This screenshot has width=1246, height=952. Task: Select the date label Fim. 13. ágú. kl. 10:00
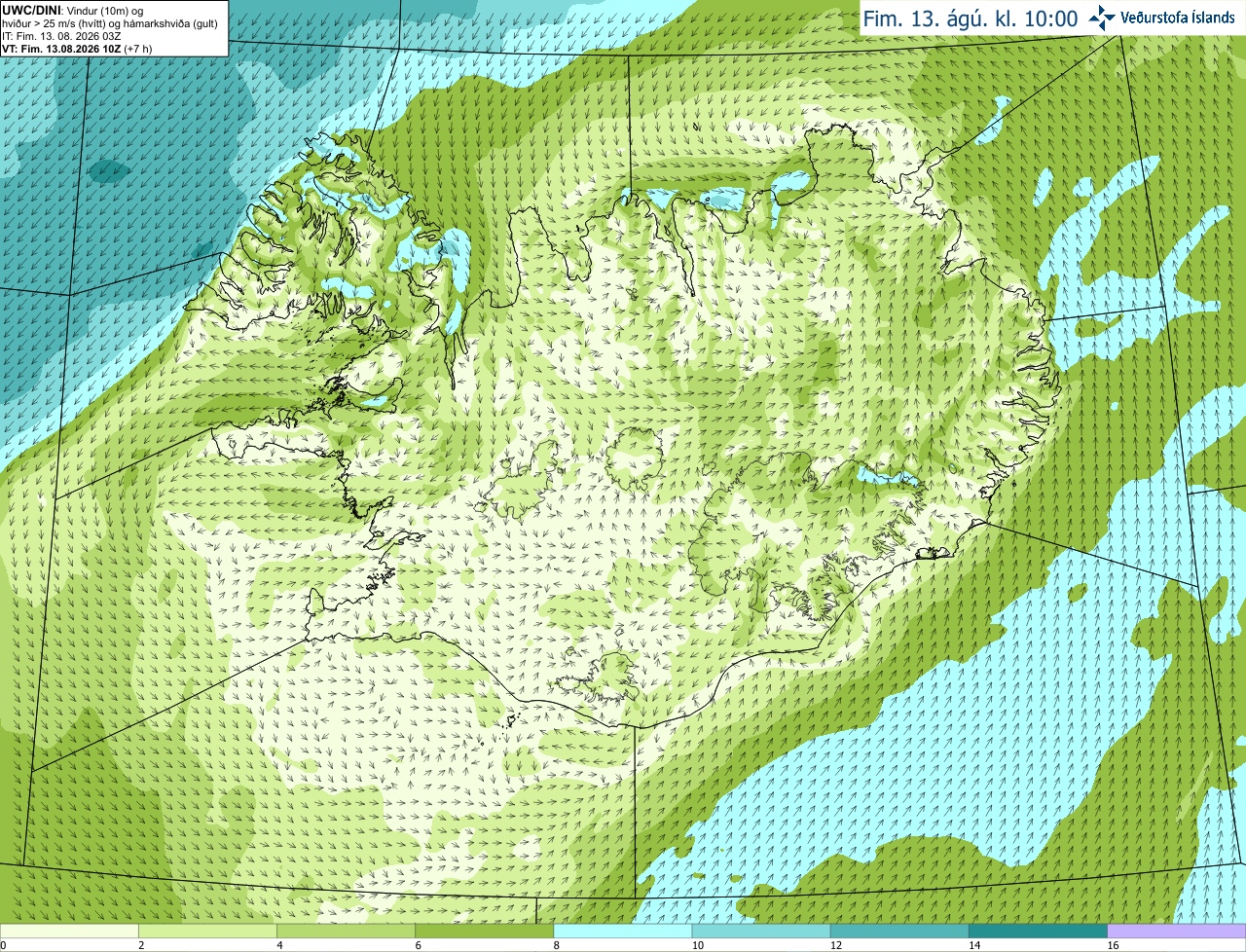(x=971, y=18)
